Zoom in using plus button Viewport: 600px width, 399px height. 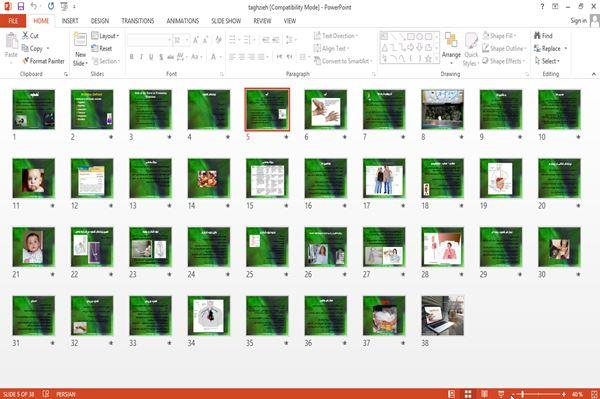click(x=564, y=394)
